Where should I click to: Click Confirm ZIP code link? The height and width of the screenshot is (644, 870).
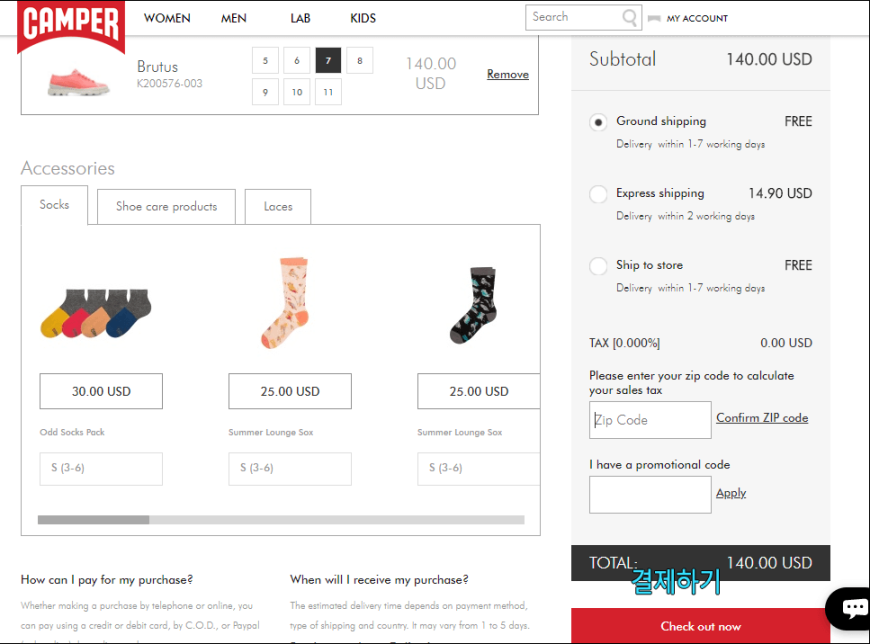point(762,418)
